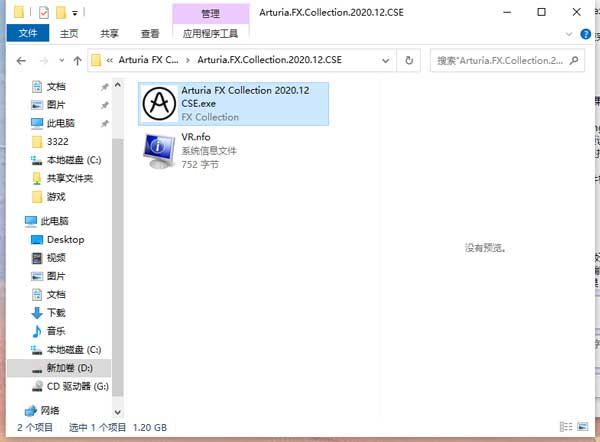
Task: Expand the ribbon with the chevron
Action: click(569, 34)
